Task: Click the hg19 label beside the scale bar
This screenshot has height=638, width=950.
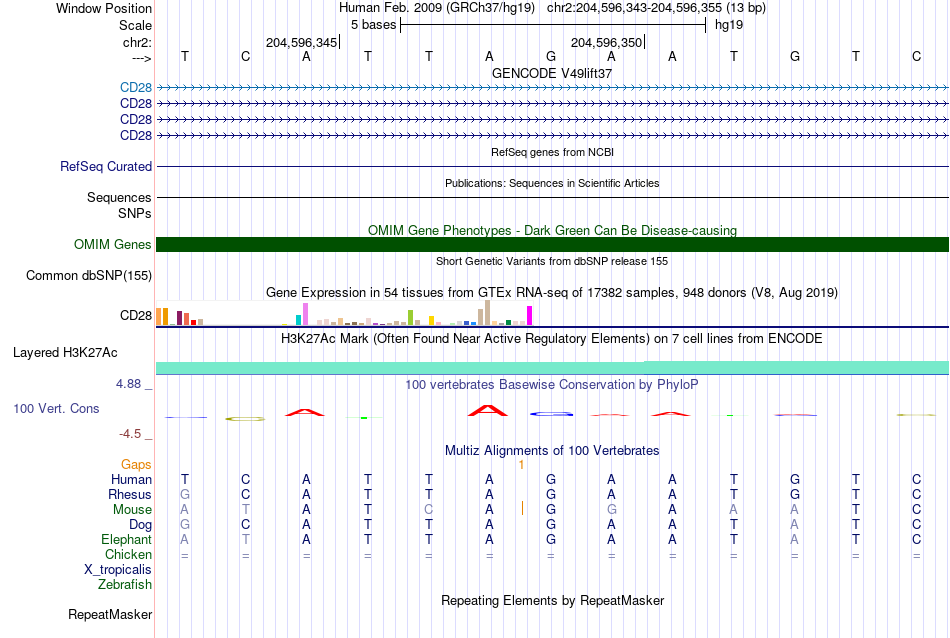Action: pyautogui.click(x=729, y=25)
